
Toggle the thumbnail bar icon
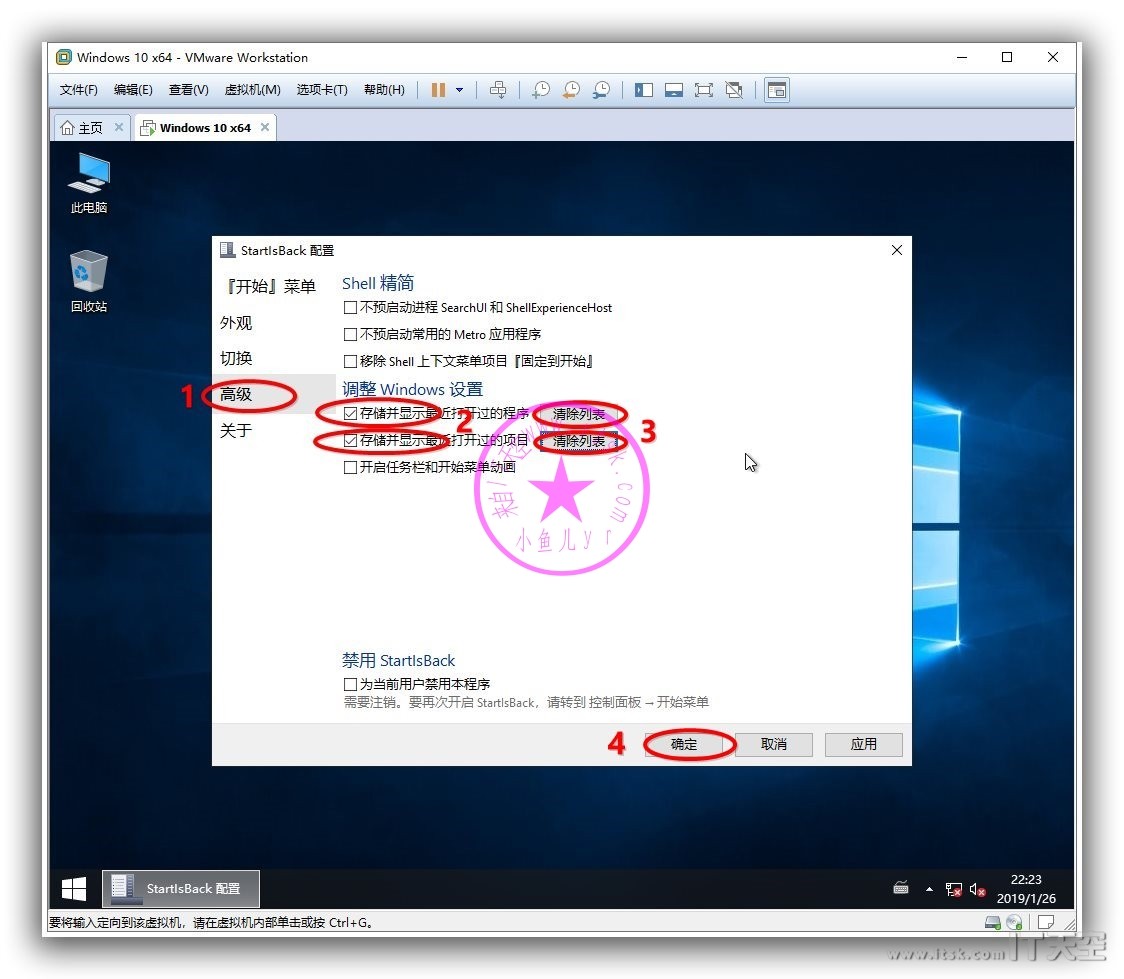[674, 90]
